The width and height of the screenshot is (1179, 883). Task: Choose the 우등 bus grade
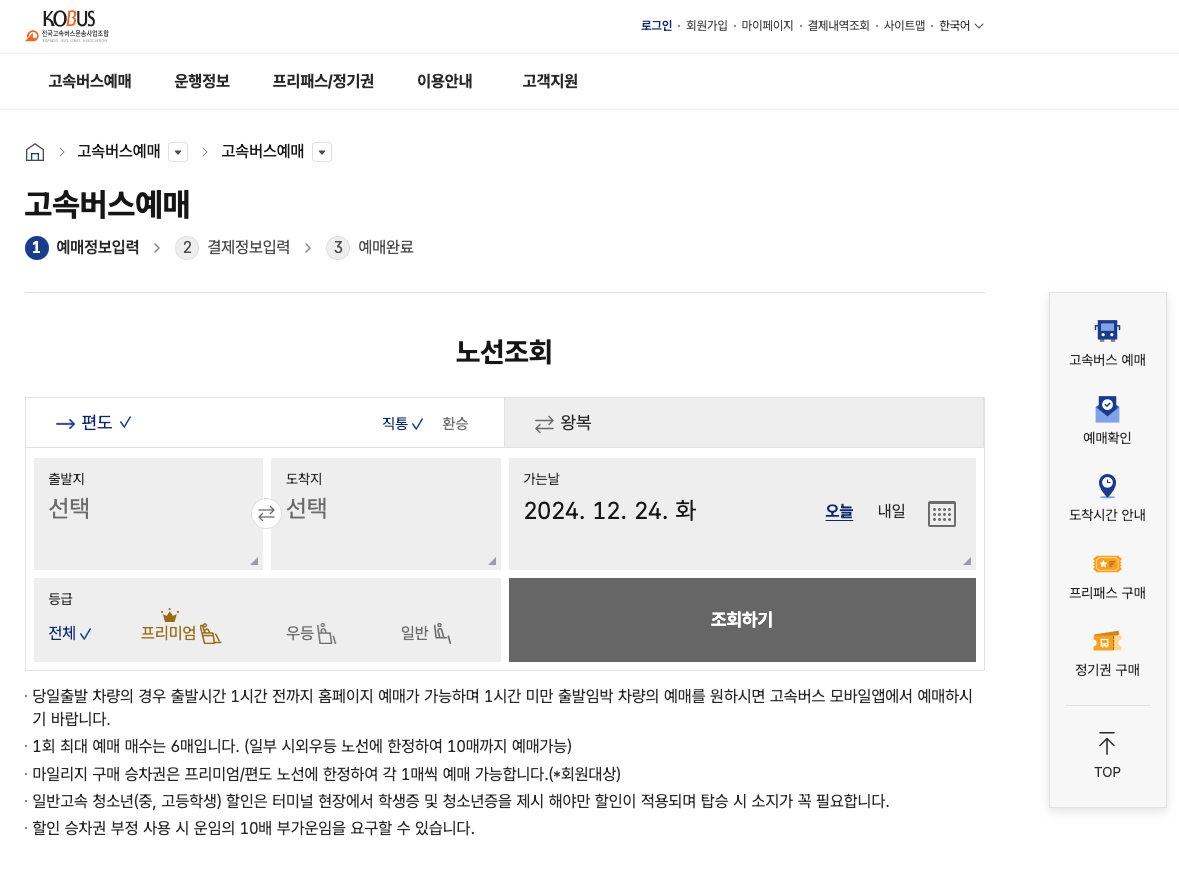(x=309, y=631)
